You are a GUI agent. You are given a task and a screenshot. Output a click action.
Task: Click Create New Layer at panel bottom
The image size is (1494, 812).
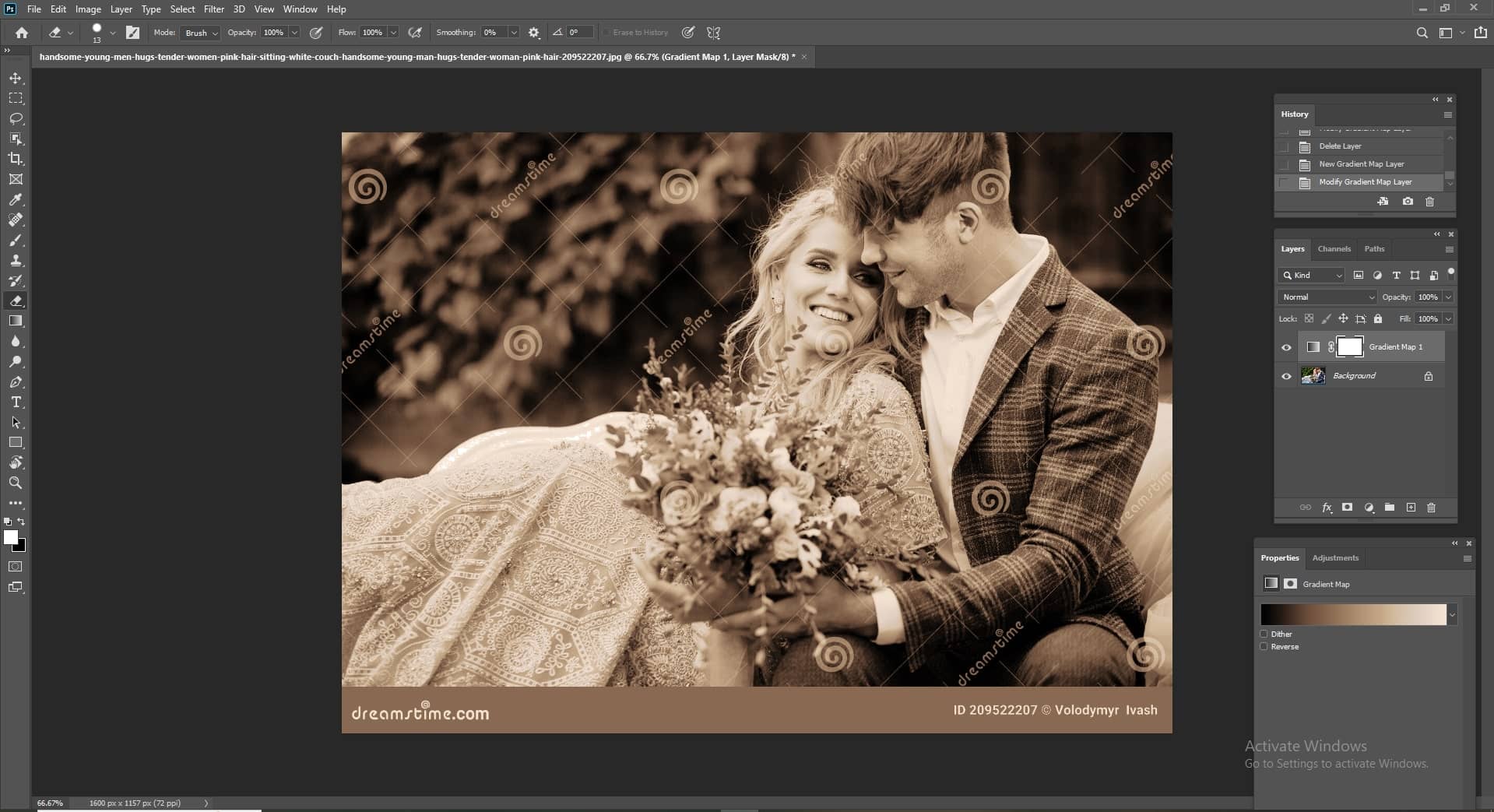(x=1411, y=508)
